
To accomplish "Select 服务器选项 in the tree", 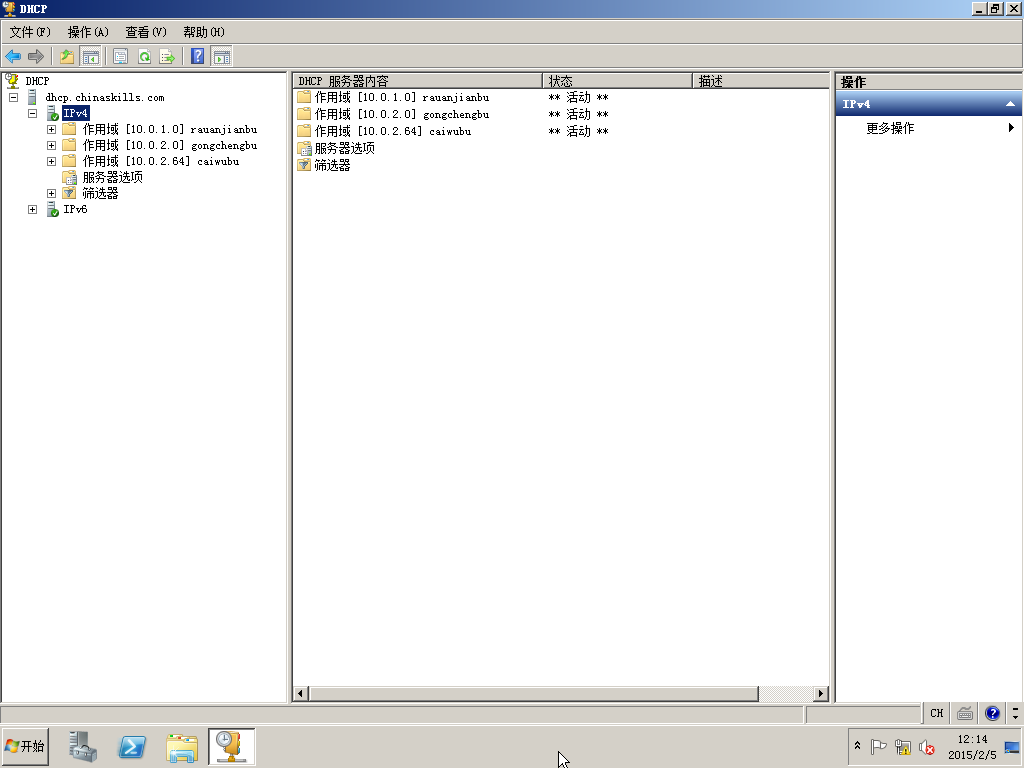I will pyautogui.click(x=112, y=177).
